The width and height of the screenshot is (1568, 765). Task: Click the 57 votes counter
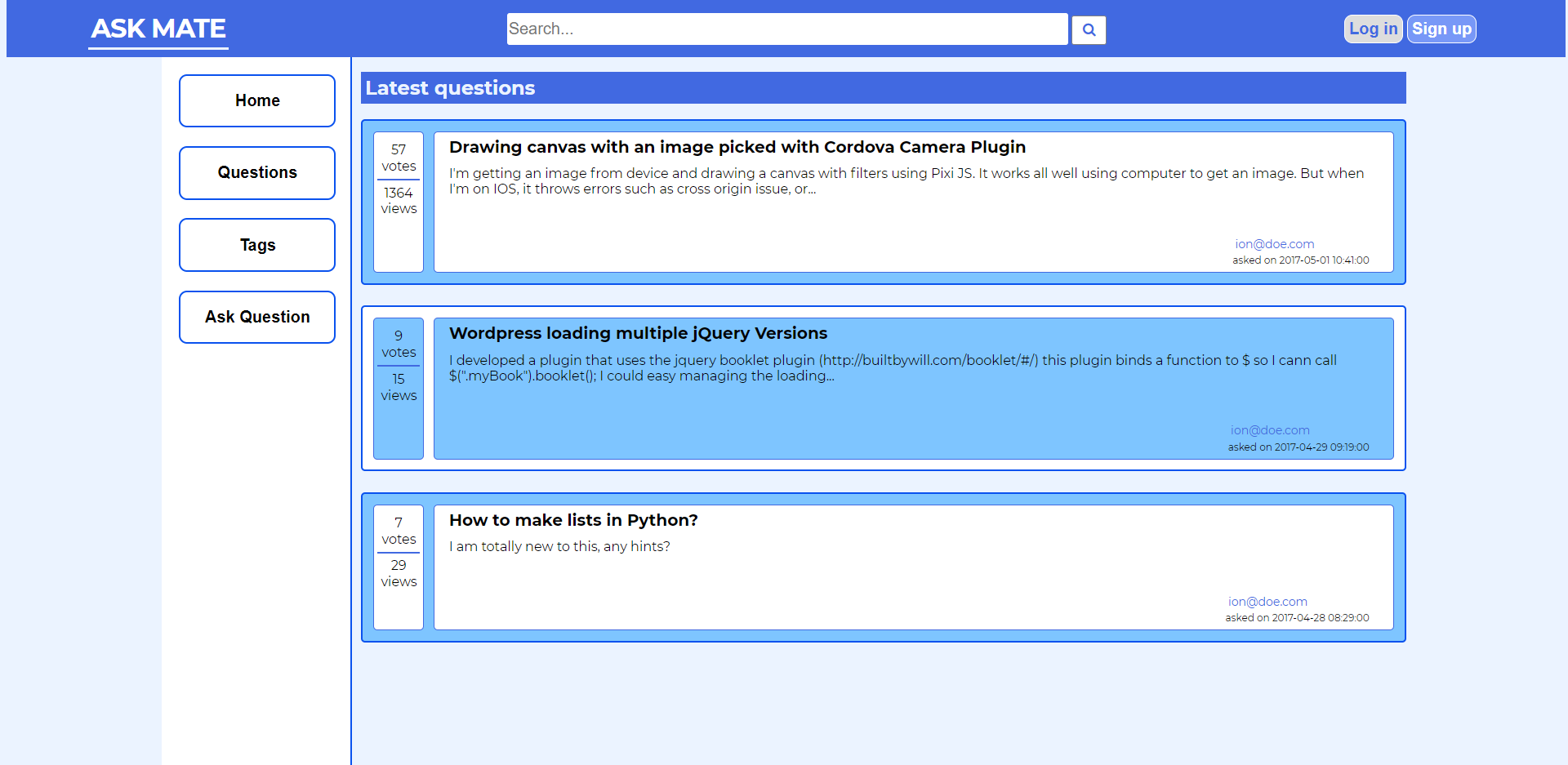tap(399, 158)
